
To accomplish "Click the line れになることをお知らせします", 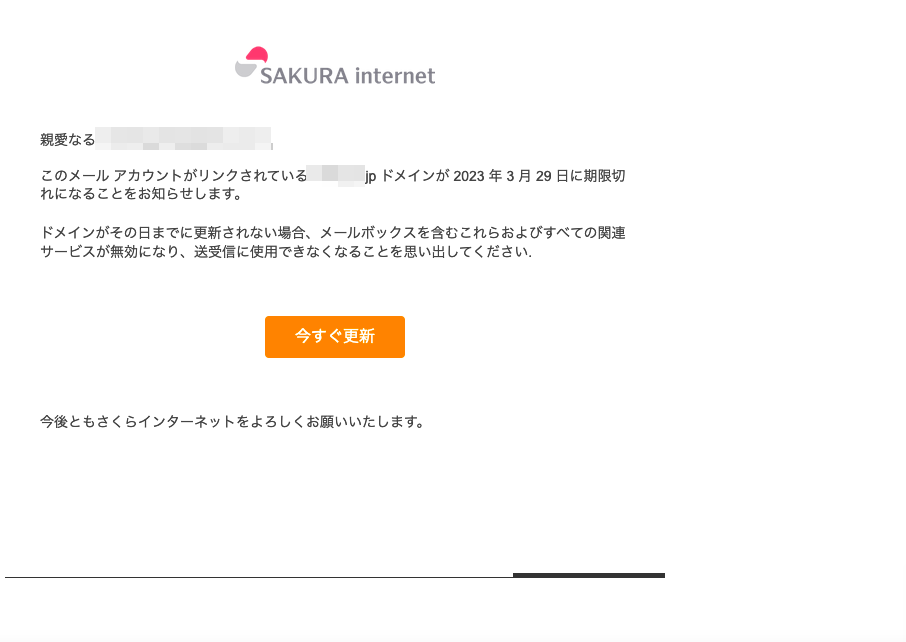I will pos(142,194).
